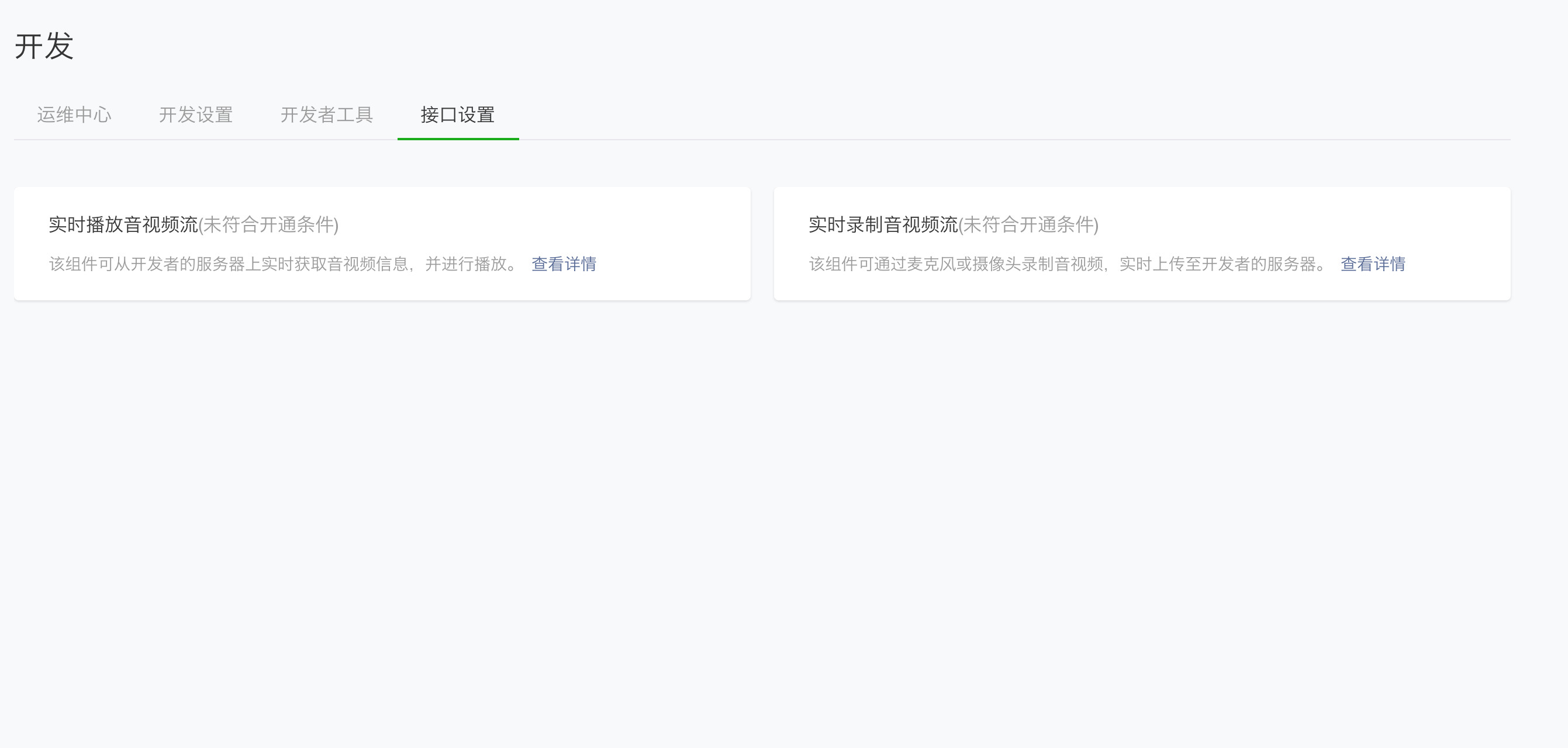Switch to the 运维中心 tab
Viewport: 1568px width, 748px height.
[74, 115]
